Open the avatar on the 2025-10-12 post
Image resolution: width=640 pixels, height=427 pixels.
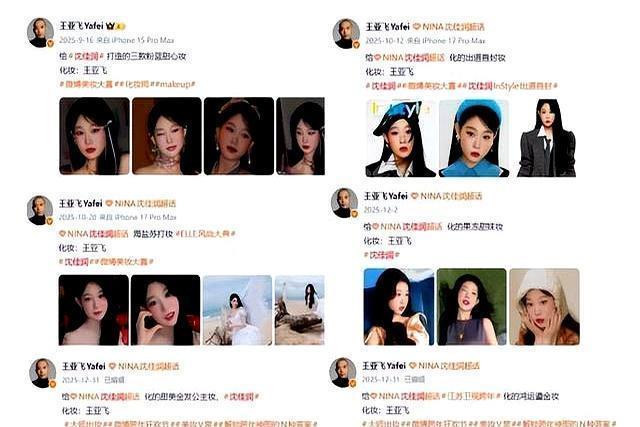pos(346,33)
